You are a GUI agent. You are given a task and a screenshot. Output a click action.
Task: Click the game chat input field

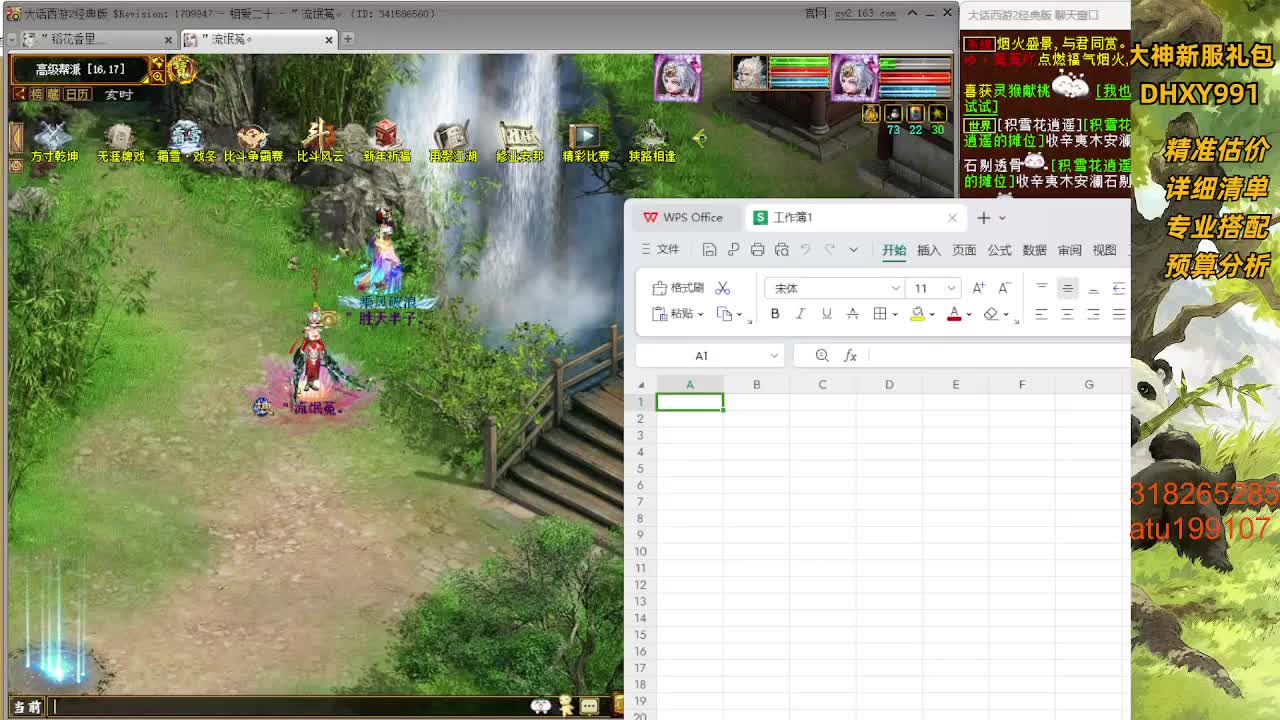290,706
